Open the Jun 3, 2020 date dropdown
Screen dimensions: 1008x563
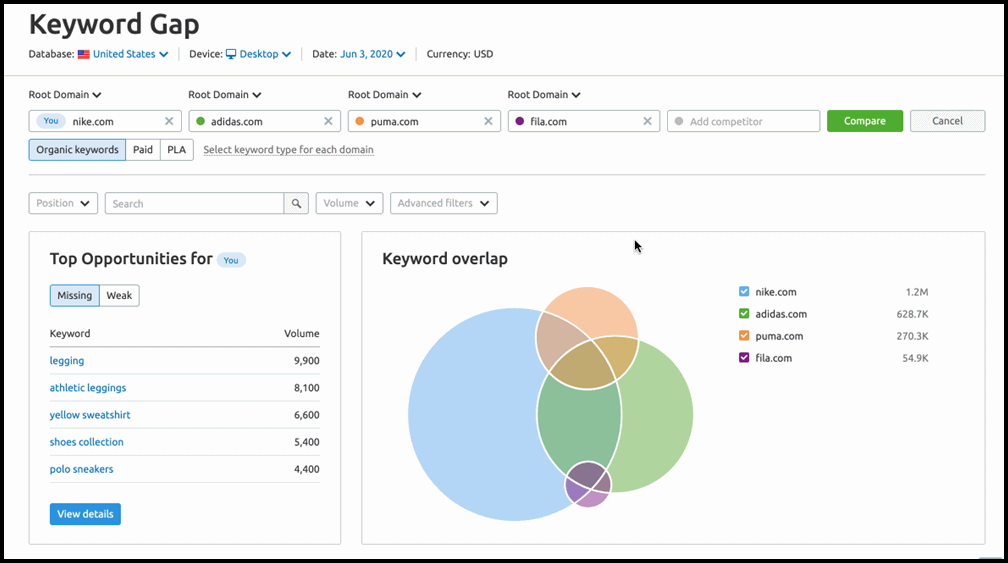coord(373,54)
